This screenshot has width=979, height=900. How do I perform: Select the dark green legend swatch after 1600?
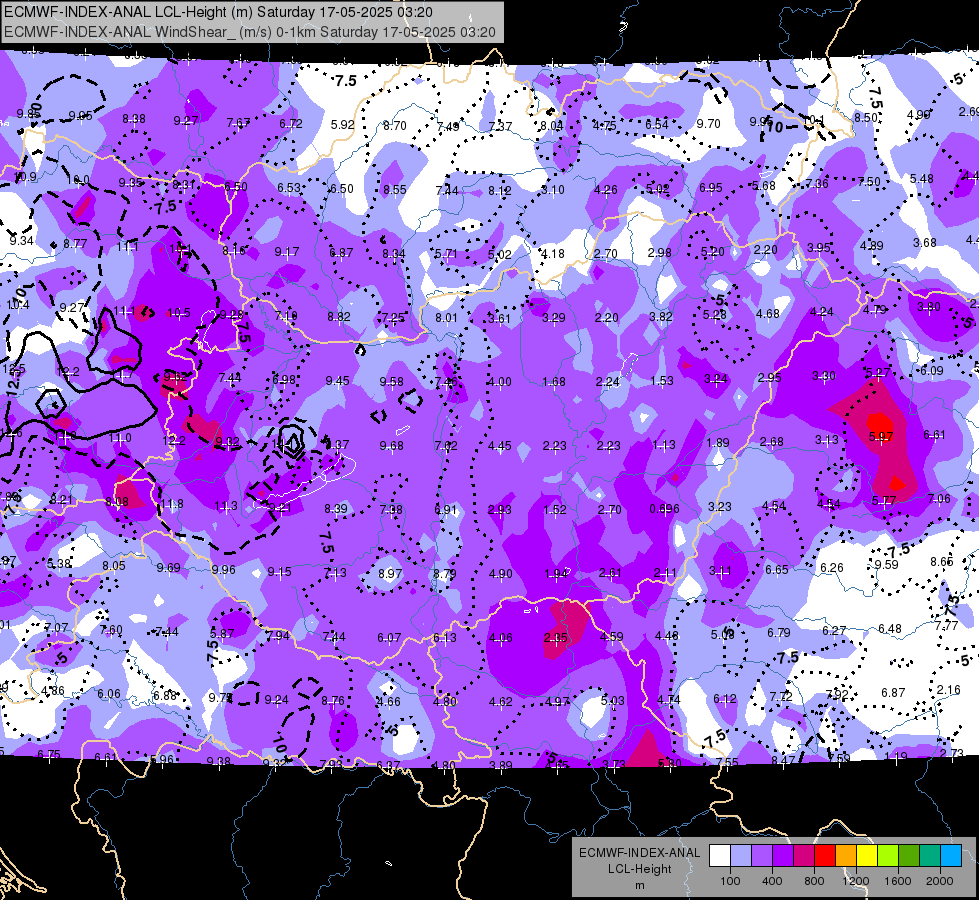coord(909,856)
